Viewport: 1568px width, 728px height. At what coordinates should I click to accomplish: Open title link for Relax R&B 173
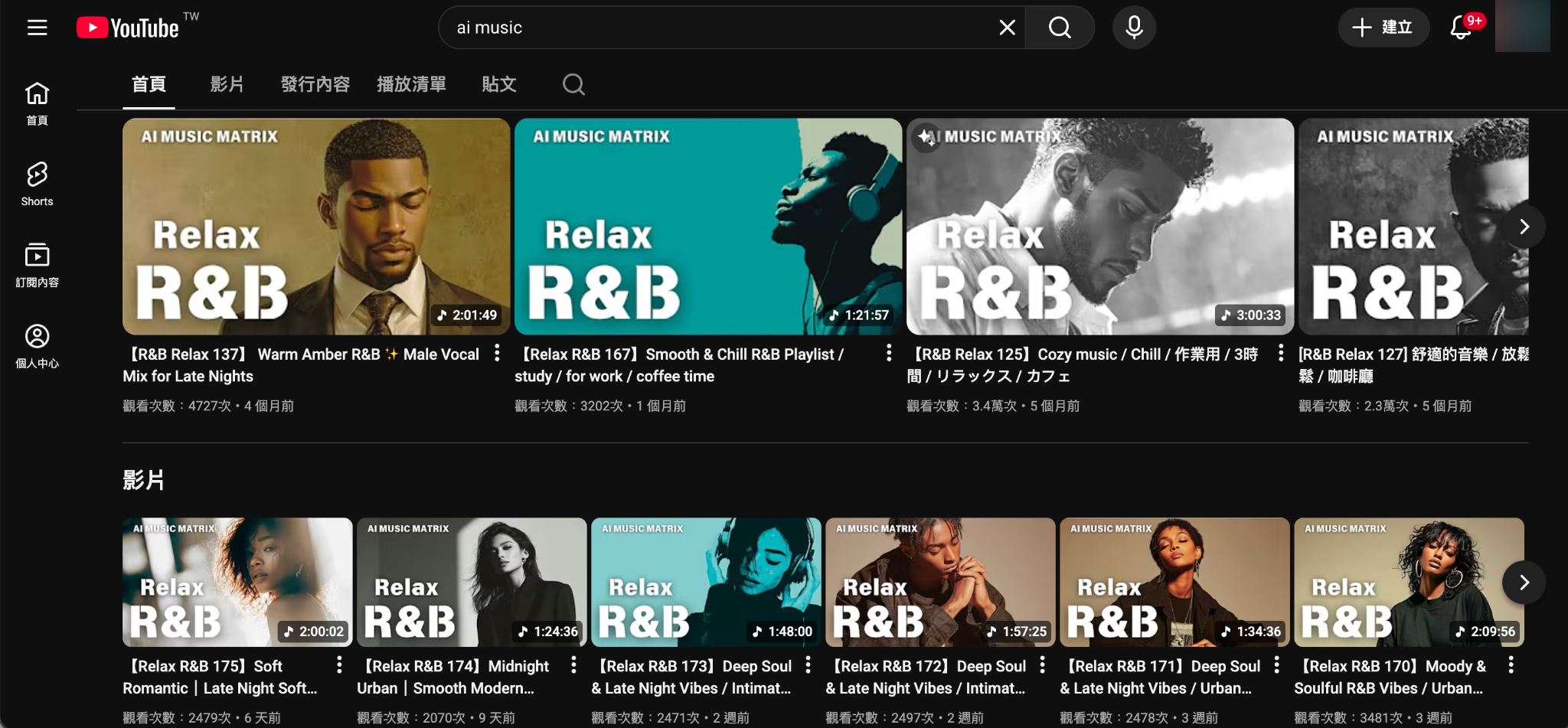point(691,677)
